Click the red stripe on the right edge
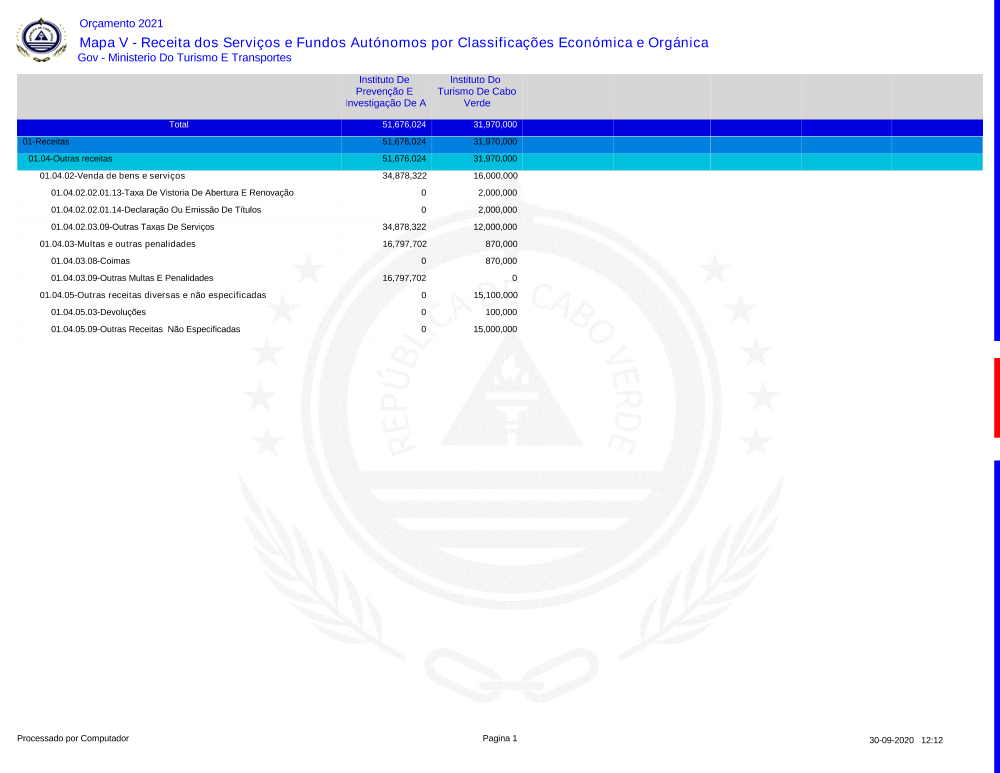Image resolution: width=1000 pixels, height=773 pixels. click(996, 397)
